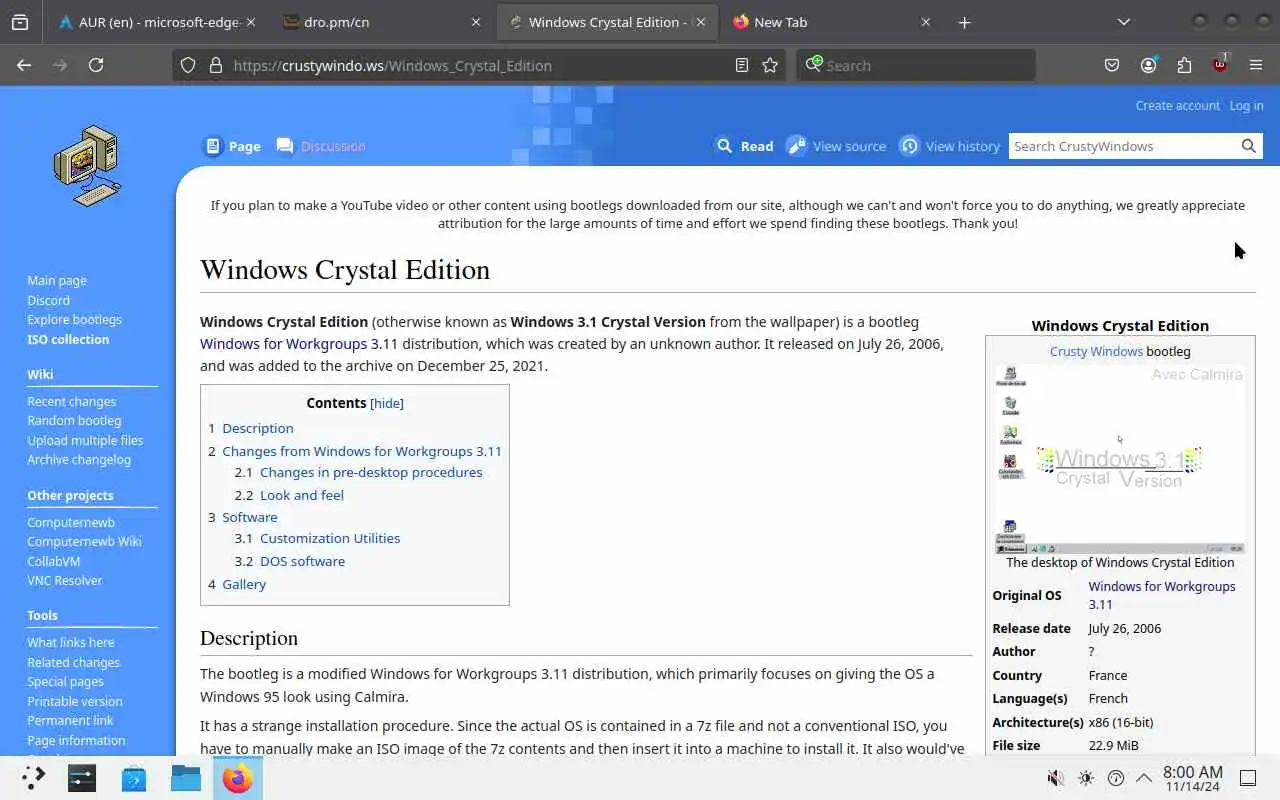
Task: Open the Pocket save icon
Action: (1112, 65)
